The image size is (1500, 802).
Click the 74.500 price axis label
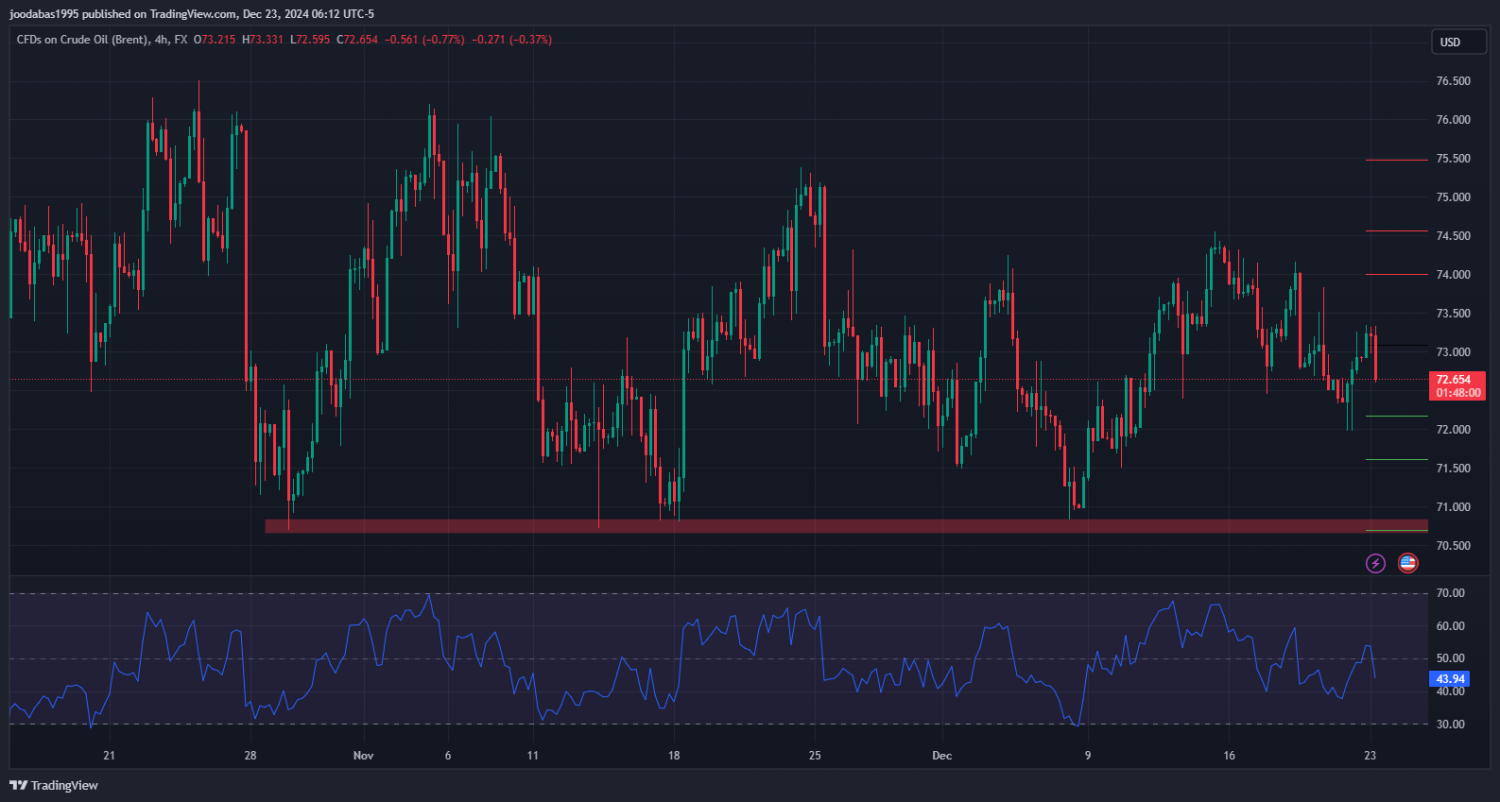pos(1454,236)
